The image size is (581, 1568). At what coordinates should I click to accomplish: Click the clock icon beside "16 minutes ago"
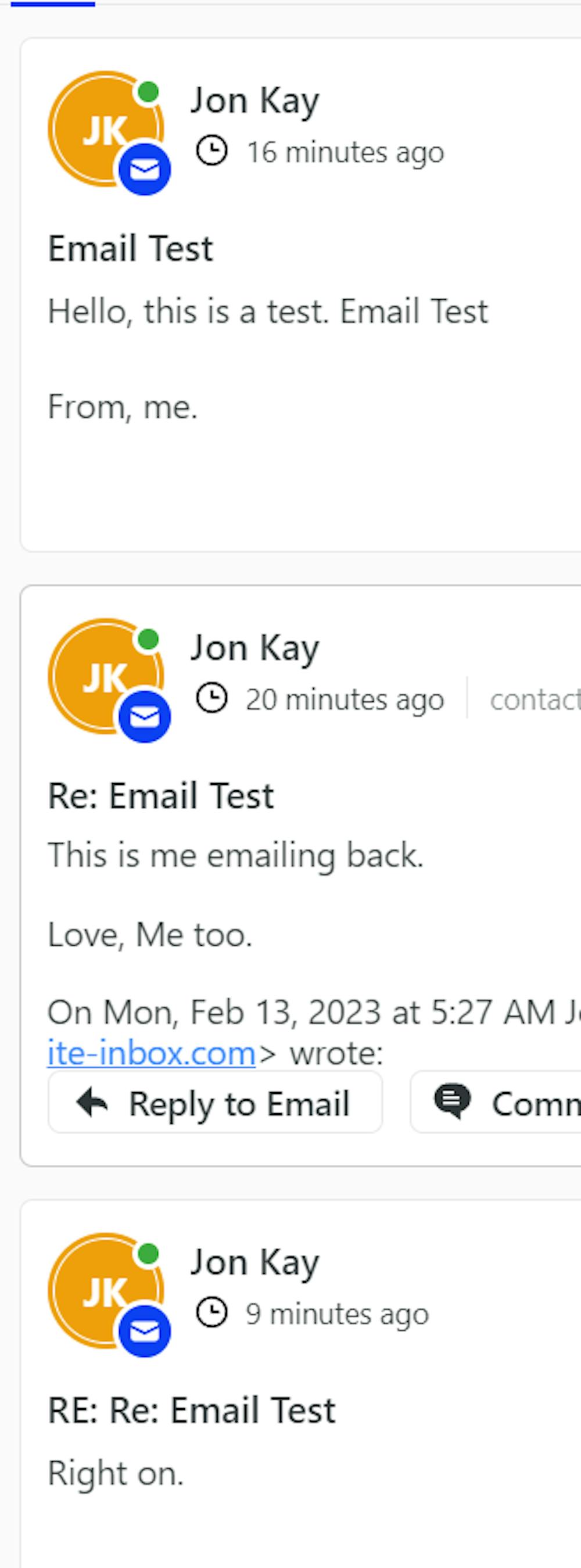point(212,151)
